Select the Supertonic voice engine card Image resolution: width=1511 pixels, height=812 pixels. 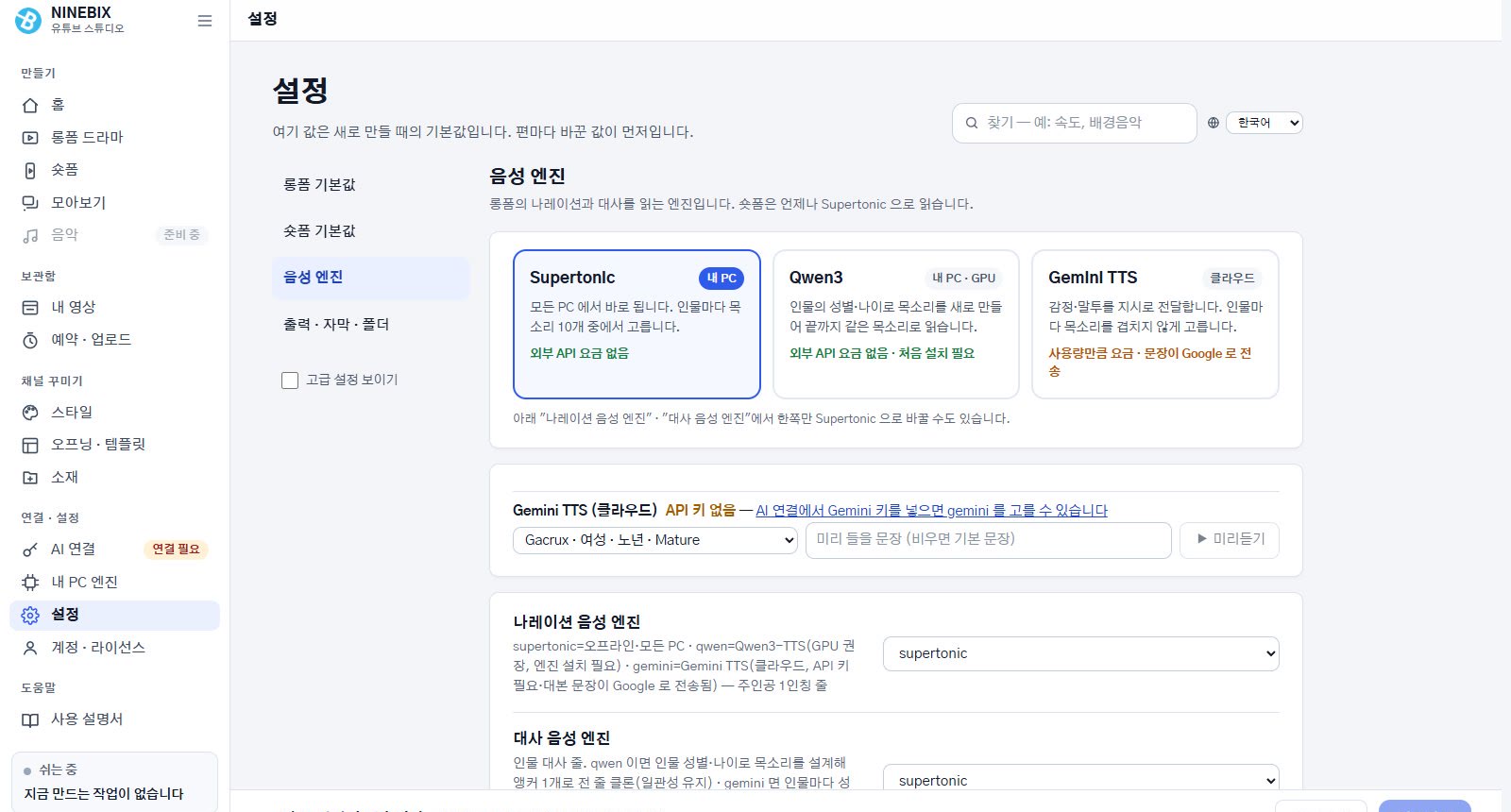[637, 324]
